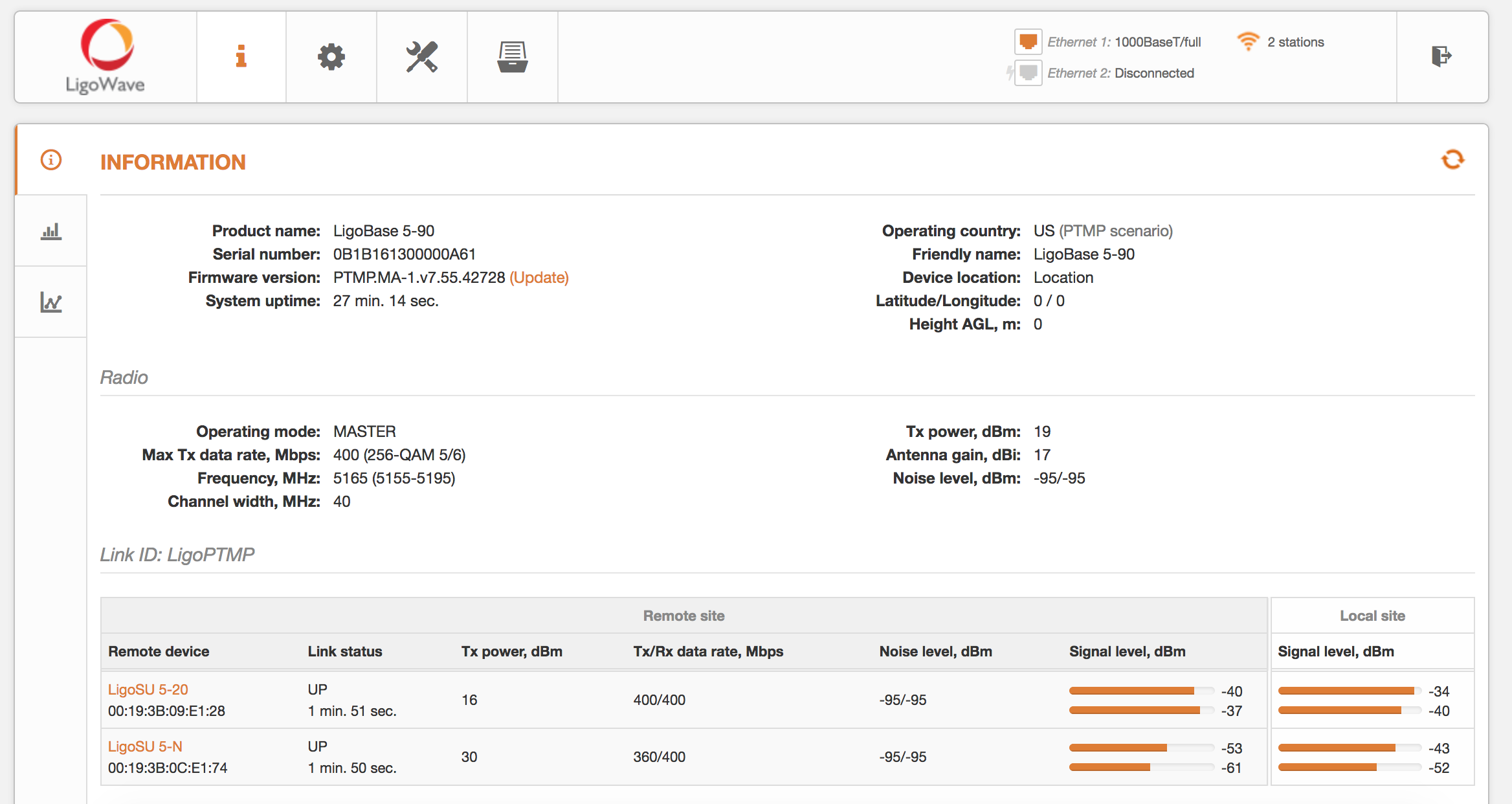The image size is (1512, 804).
Task: Click the Ethernet 2 disconnected port icon
Action: tap(1028, 73)
